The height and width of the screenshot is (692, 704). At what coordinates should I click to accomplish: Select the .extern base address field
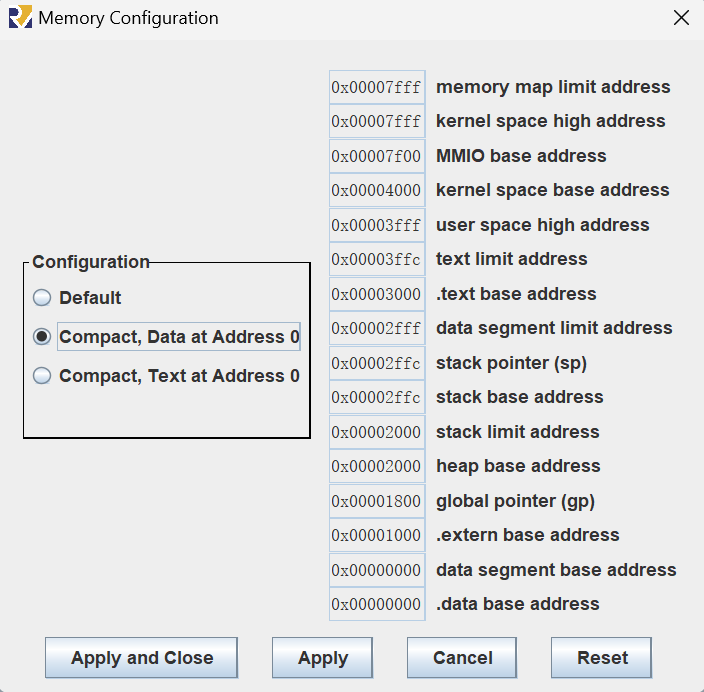tap(377, 535)
